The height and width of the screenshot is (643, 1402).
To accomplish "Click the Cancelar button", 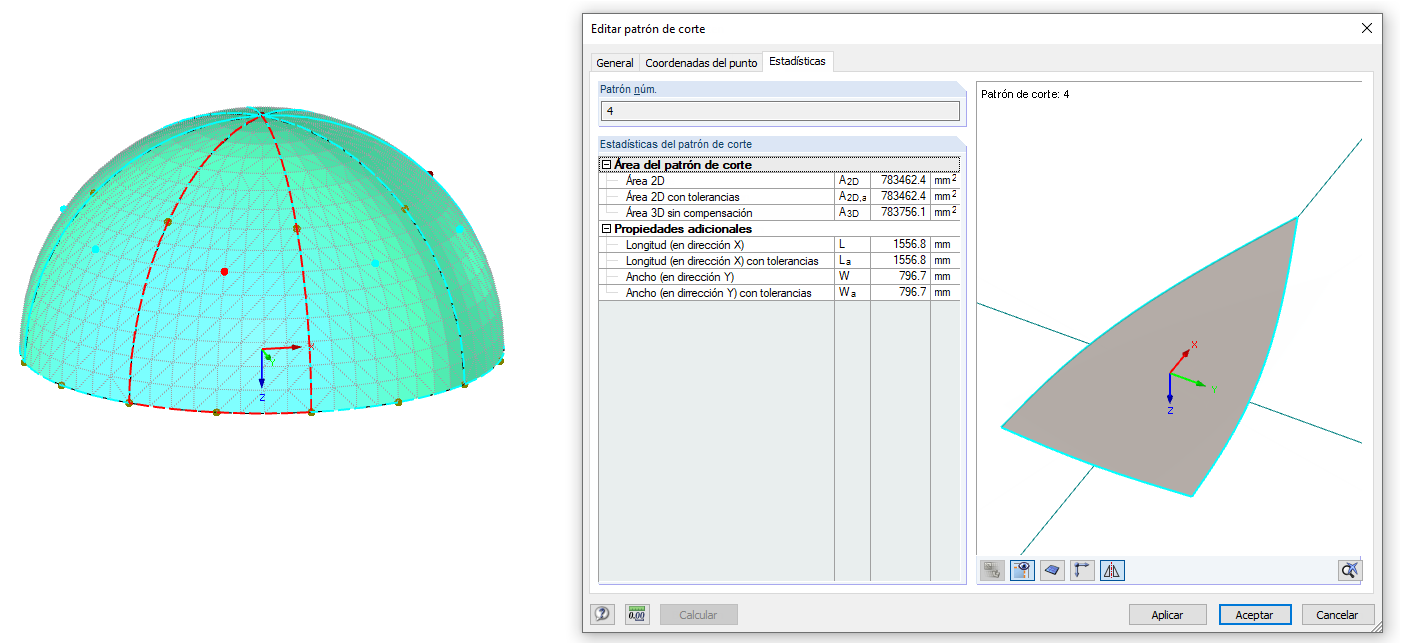I will pyautogui.click(x=1337, y=615).
